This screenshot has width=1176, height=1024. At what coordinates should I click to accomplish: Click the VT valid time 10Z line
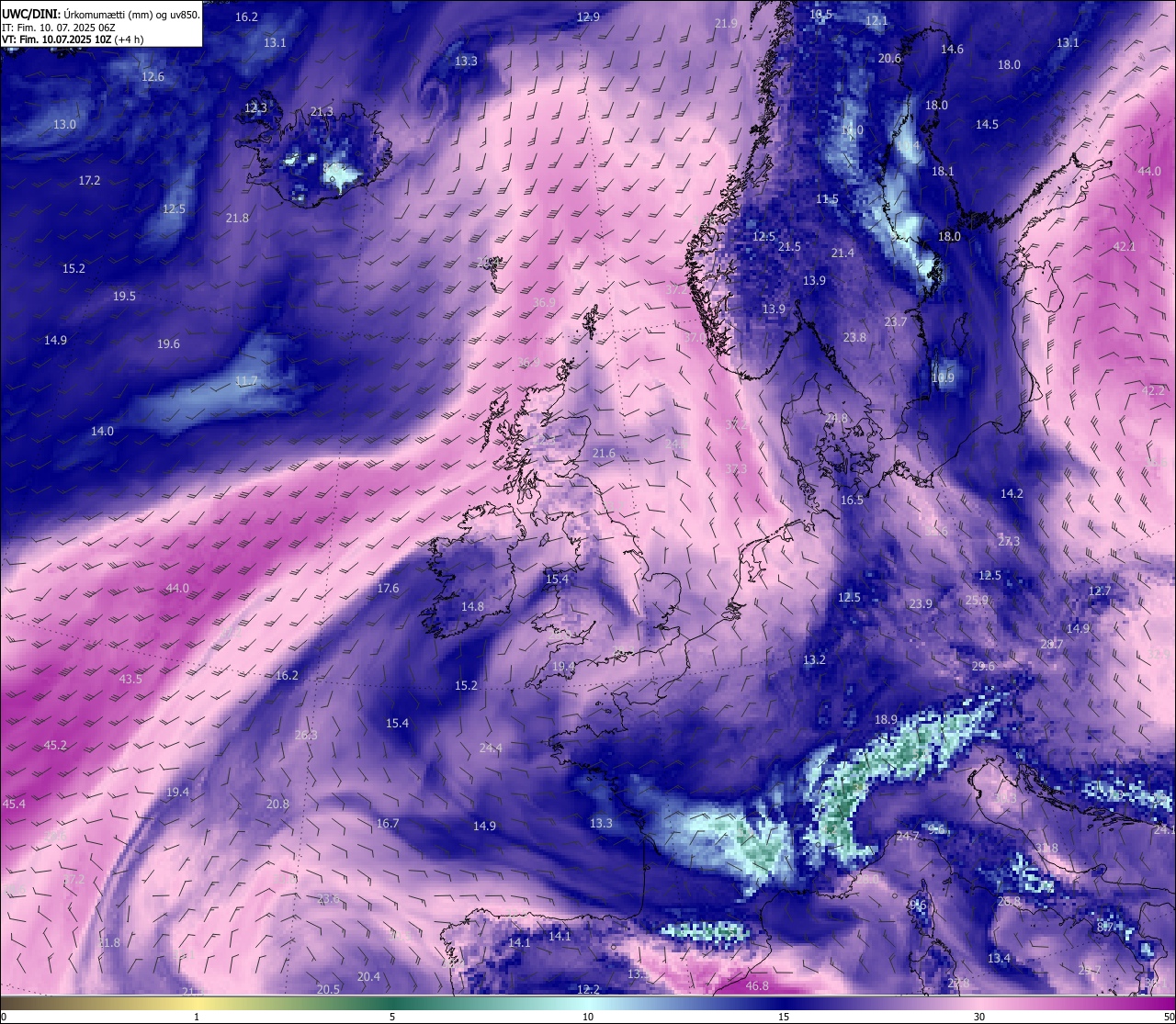coord(73,39)
